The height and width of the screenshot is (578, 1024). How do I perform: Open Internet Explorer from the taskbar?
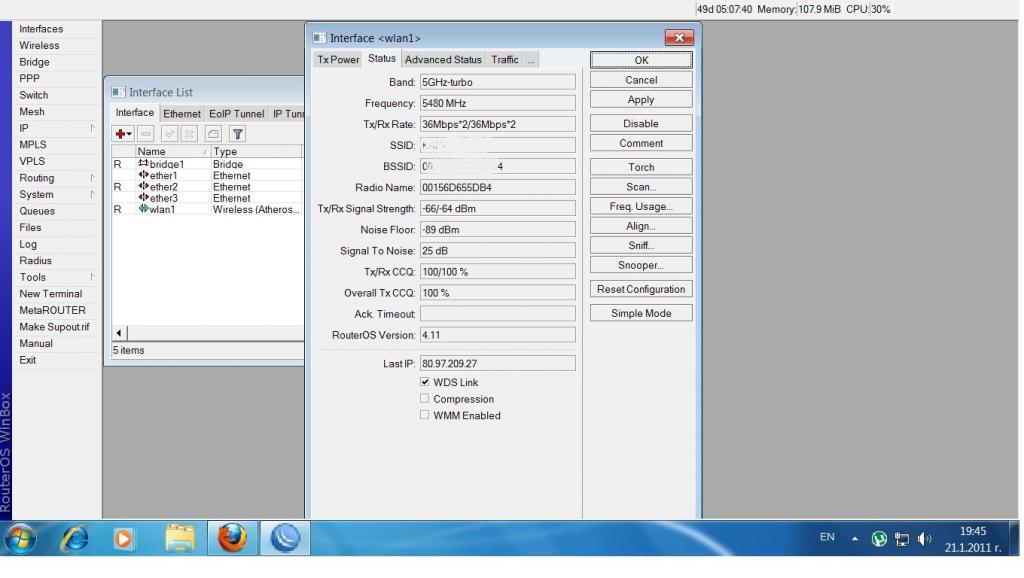pos(74,539)
